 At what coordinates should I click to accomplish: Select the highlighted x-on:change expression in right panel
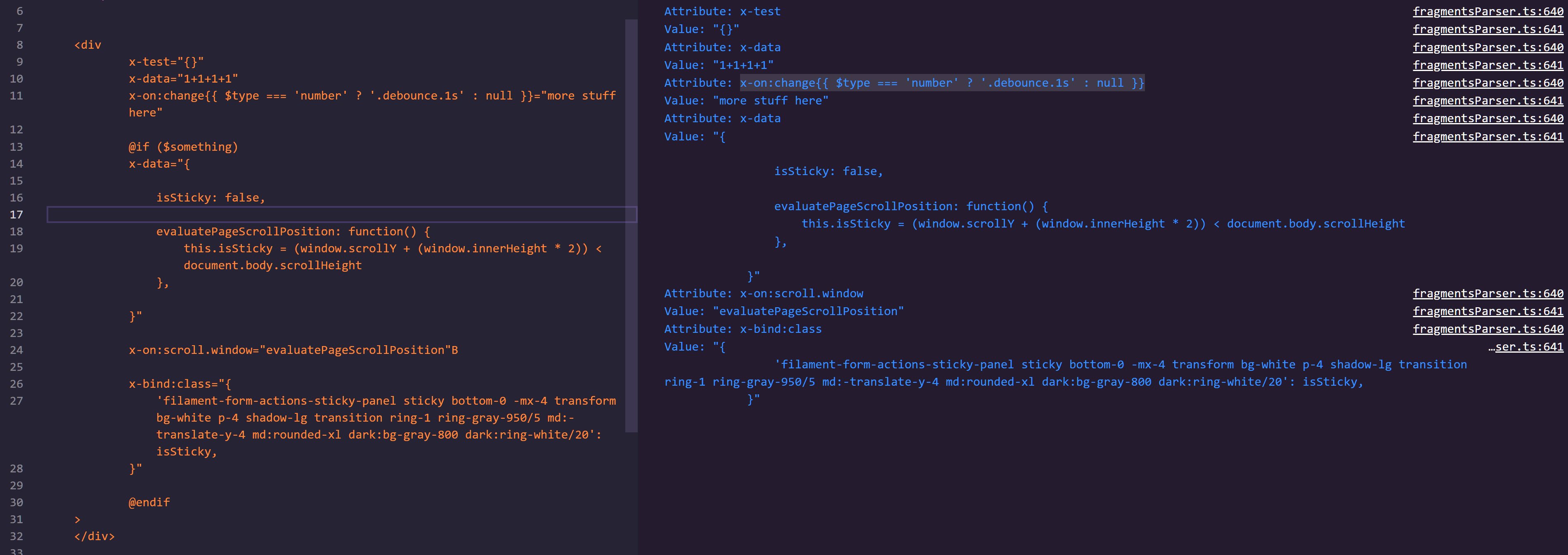(941, 82)
